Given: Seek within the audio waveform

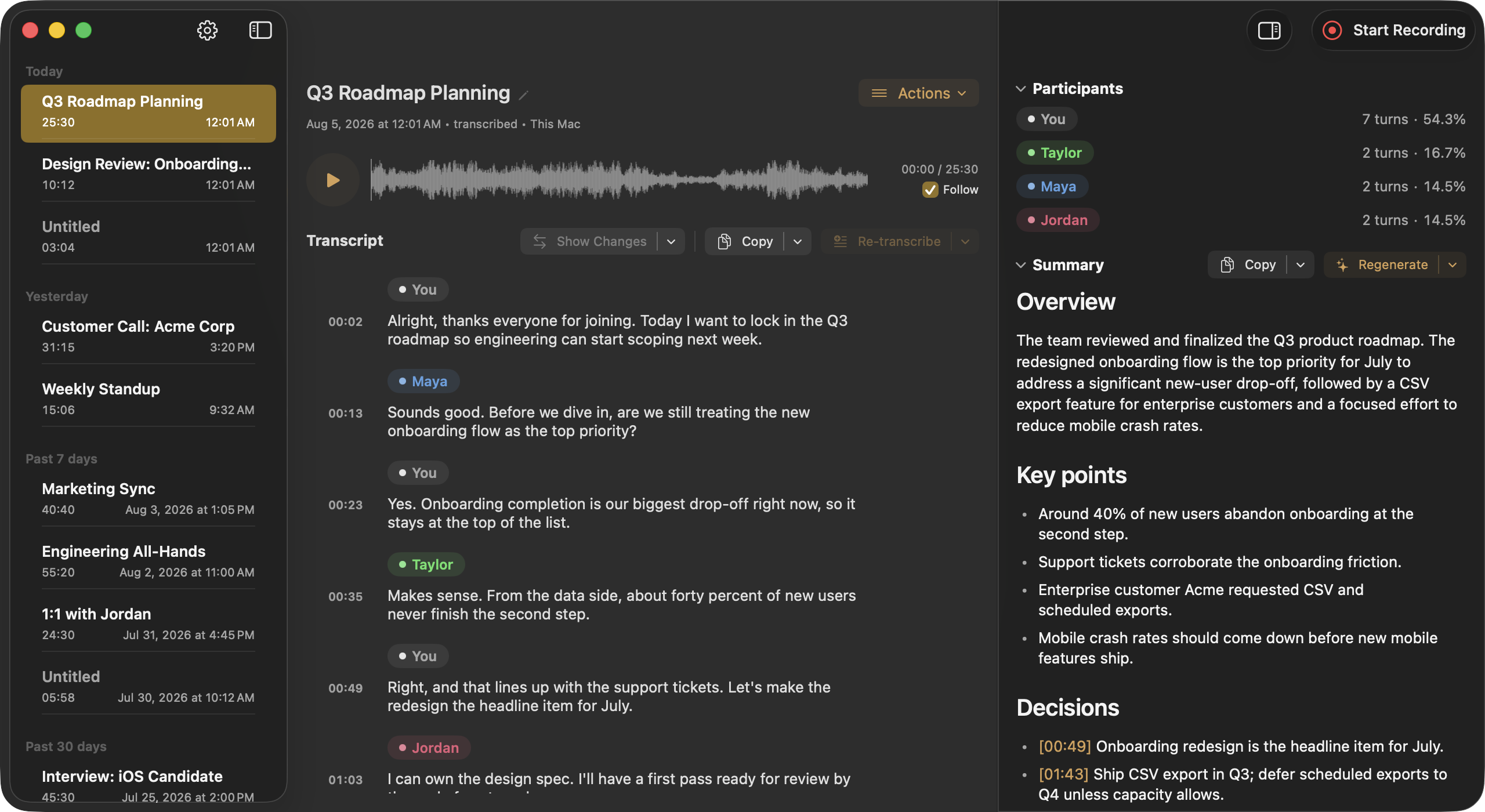Looking at the screenshot, I should (619, 180).
